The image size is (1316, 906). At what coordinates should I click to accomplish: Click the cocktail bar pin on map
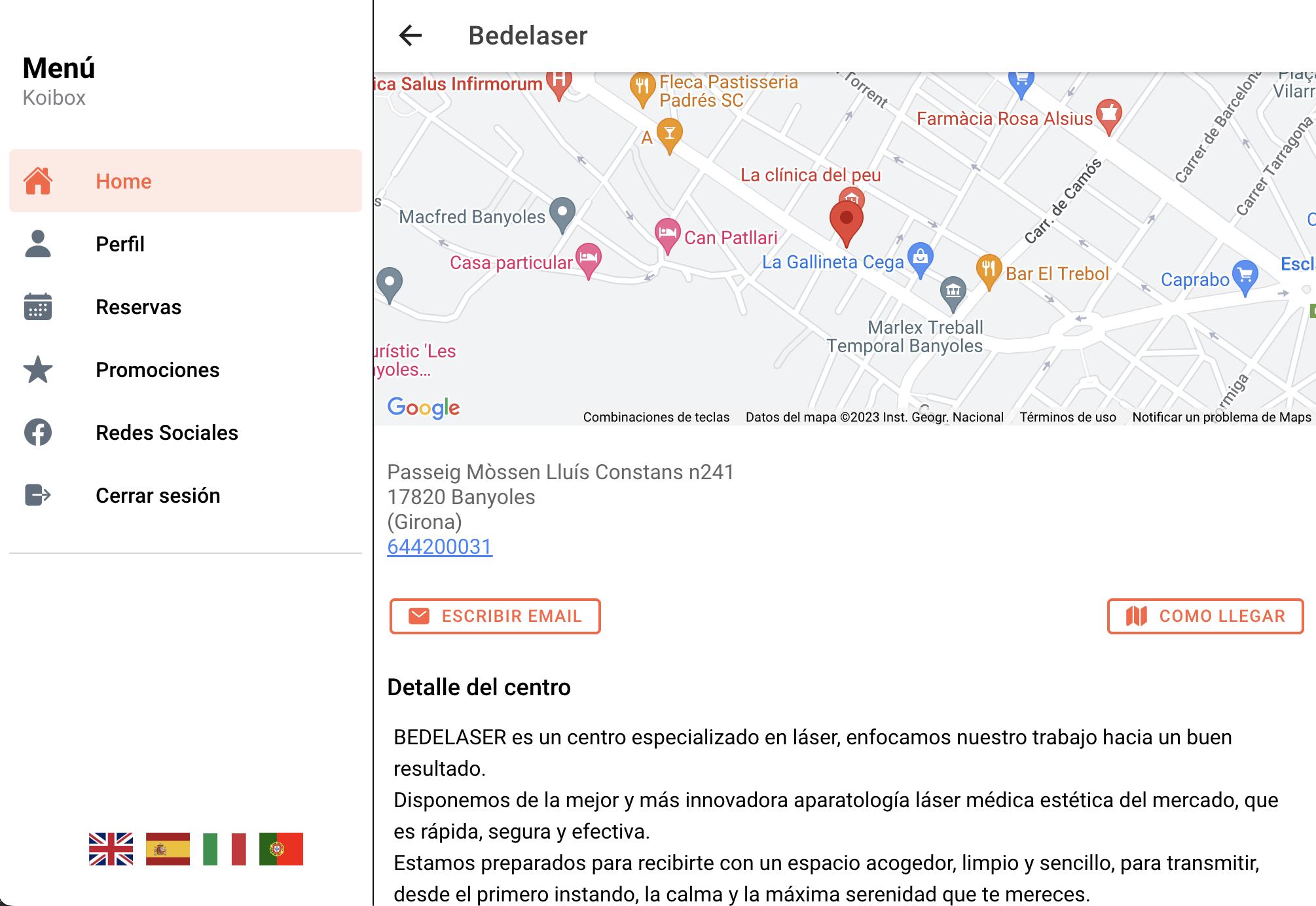point(669,136)
